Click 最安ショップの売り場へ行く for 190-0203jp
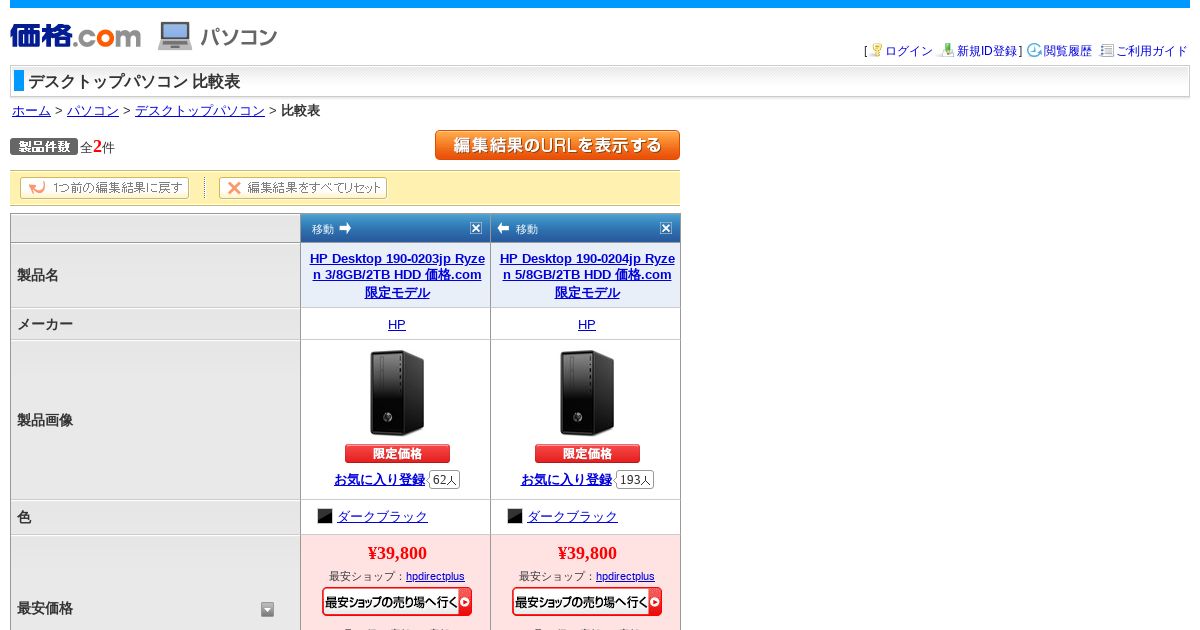The height and width of the screenshot is (630, 1200). 397,602
